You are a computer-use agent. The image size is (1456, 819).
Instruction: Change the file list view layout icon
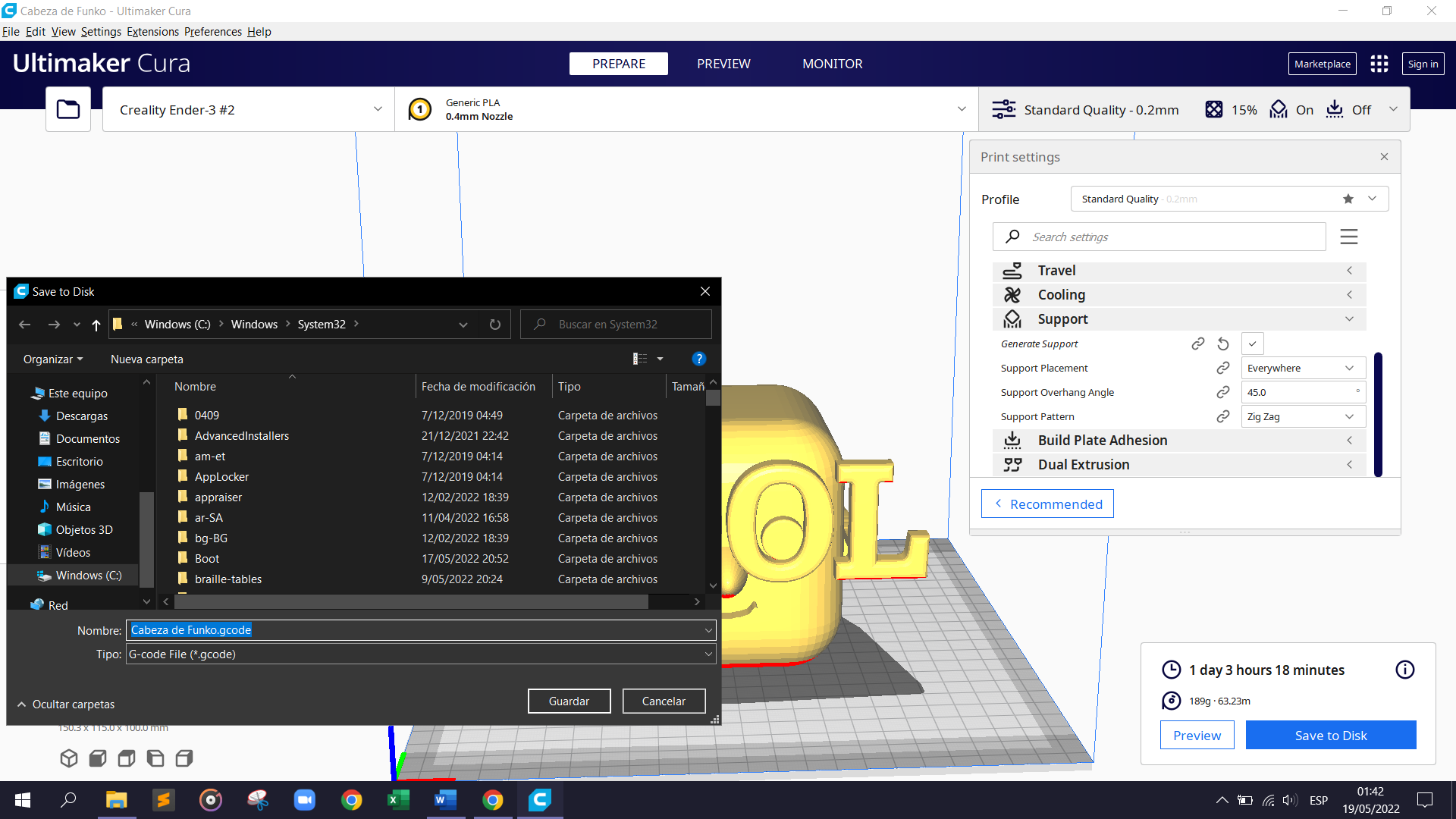click(641, 359)
